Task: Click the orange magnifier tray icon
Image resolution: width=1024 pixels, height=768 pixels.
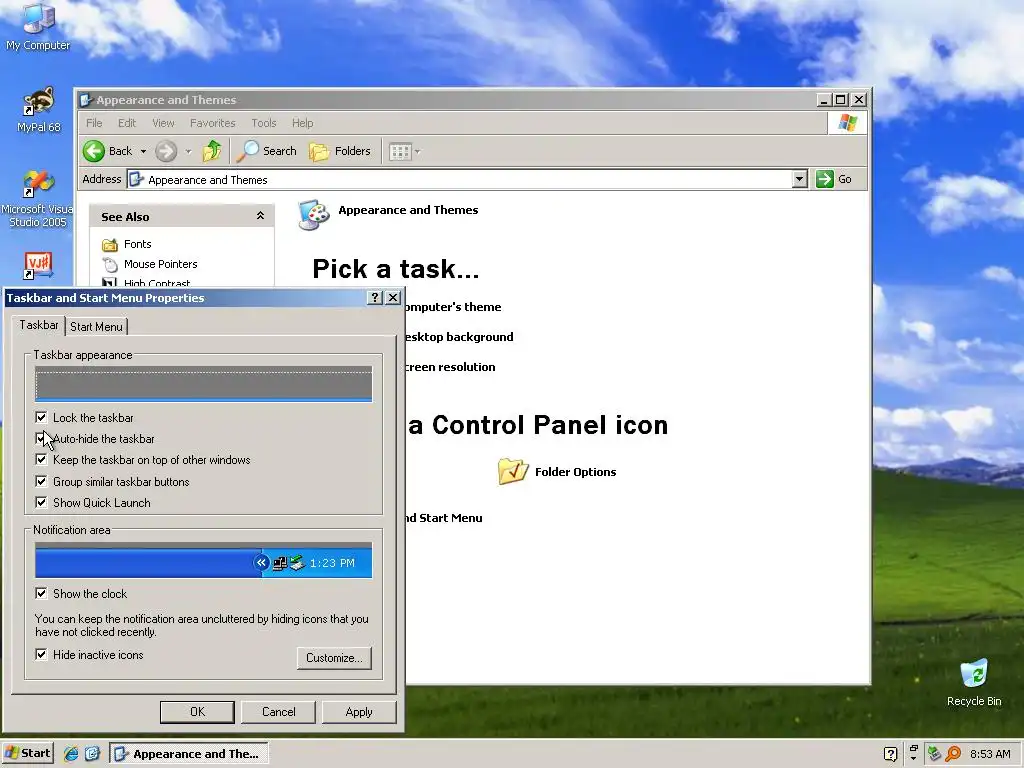Action: tap(953, 754)
